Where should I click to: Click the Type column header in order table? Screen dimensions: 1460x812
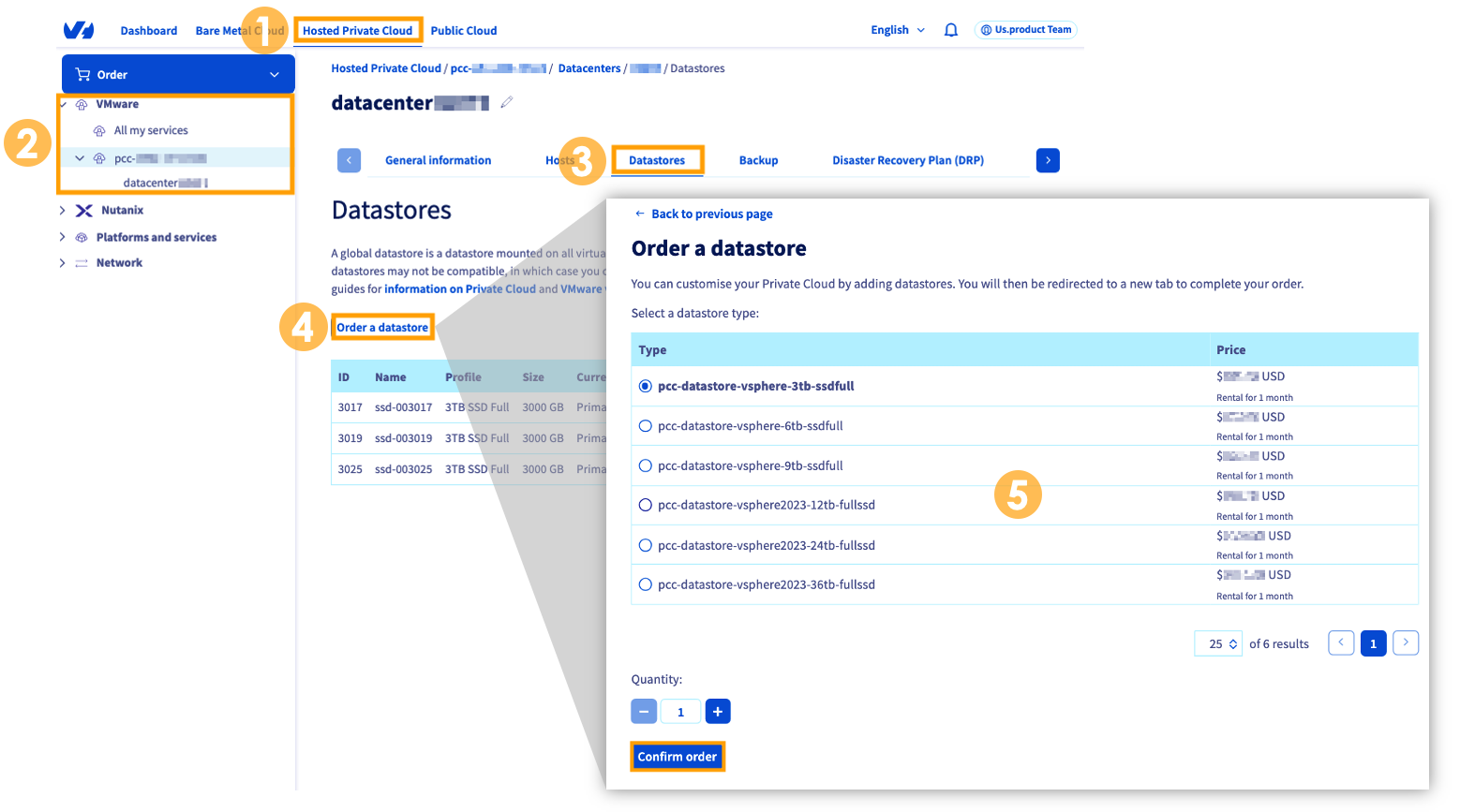[652, 350]
